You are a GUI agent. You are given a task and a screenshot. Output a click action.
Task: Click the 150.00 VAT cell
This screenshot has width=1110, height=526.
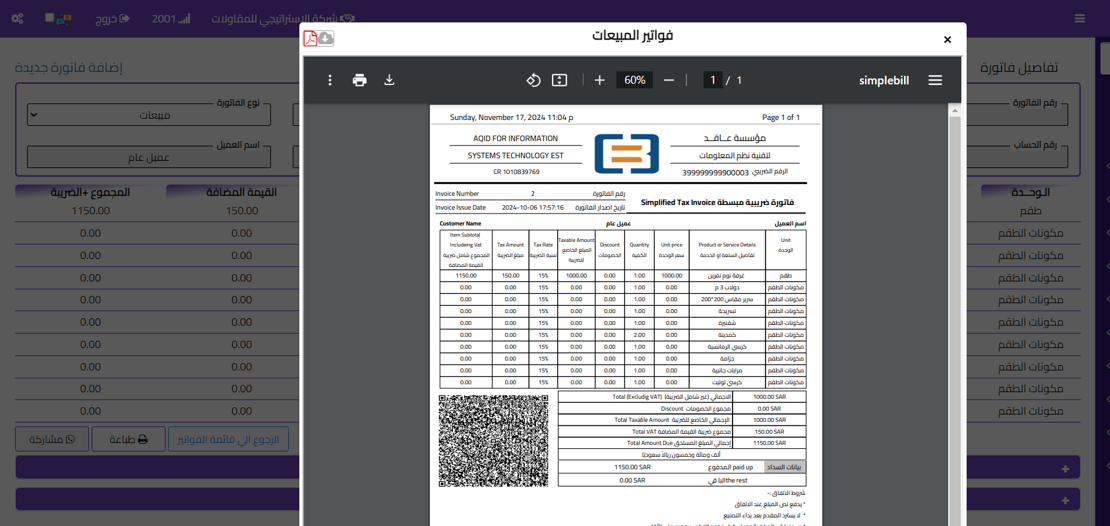[241, 211]
